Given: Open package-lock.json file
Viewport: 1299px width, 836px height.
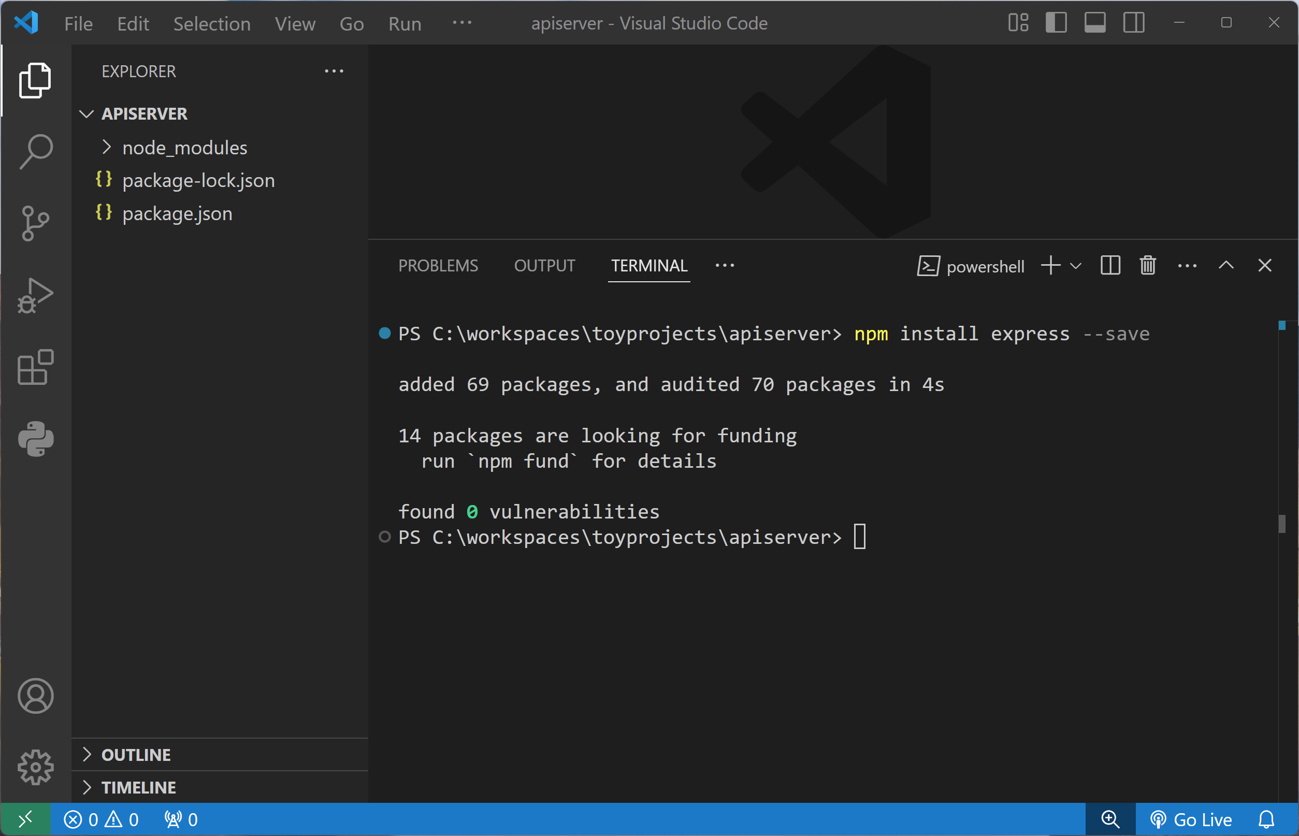Looking at the screenshot, I should 220,180.
